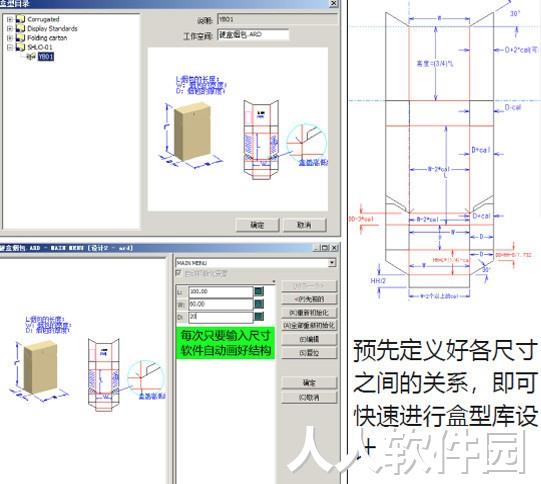The width and height of the screenshot is (541, 484).
Task: Click the box preview thumbnail in catalog dialog
Action: (238, 129)
